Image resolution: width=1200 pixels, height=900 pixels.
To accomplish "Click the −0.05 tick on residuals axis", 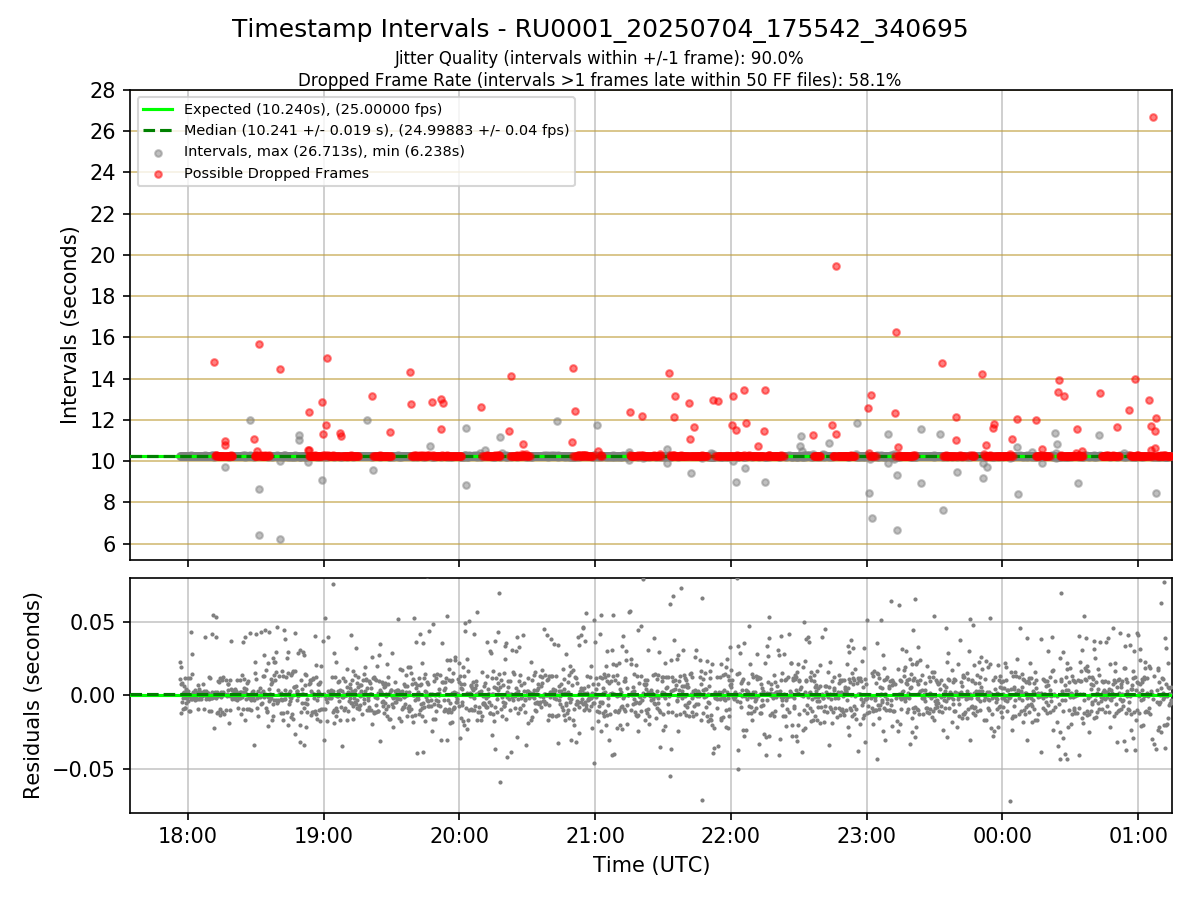I will 86,769.
